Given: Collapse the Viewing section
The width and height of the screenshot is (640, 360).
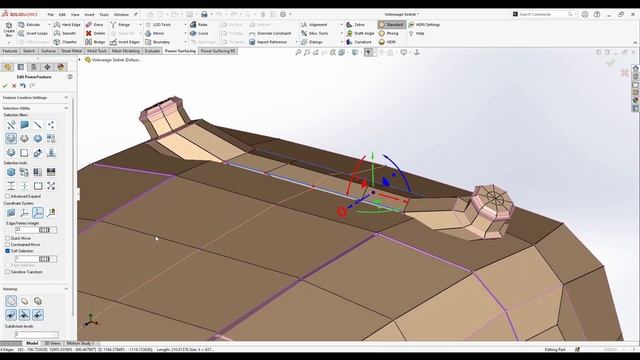Looking at the screenshot, I should pos(66,289).
